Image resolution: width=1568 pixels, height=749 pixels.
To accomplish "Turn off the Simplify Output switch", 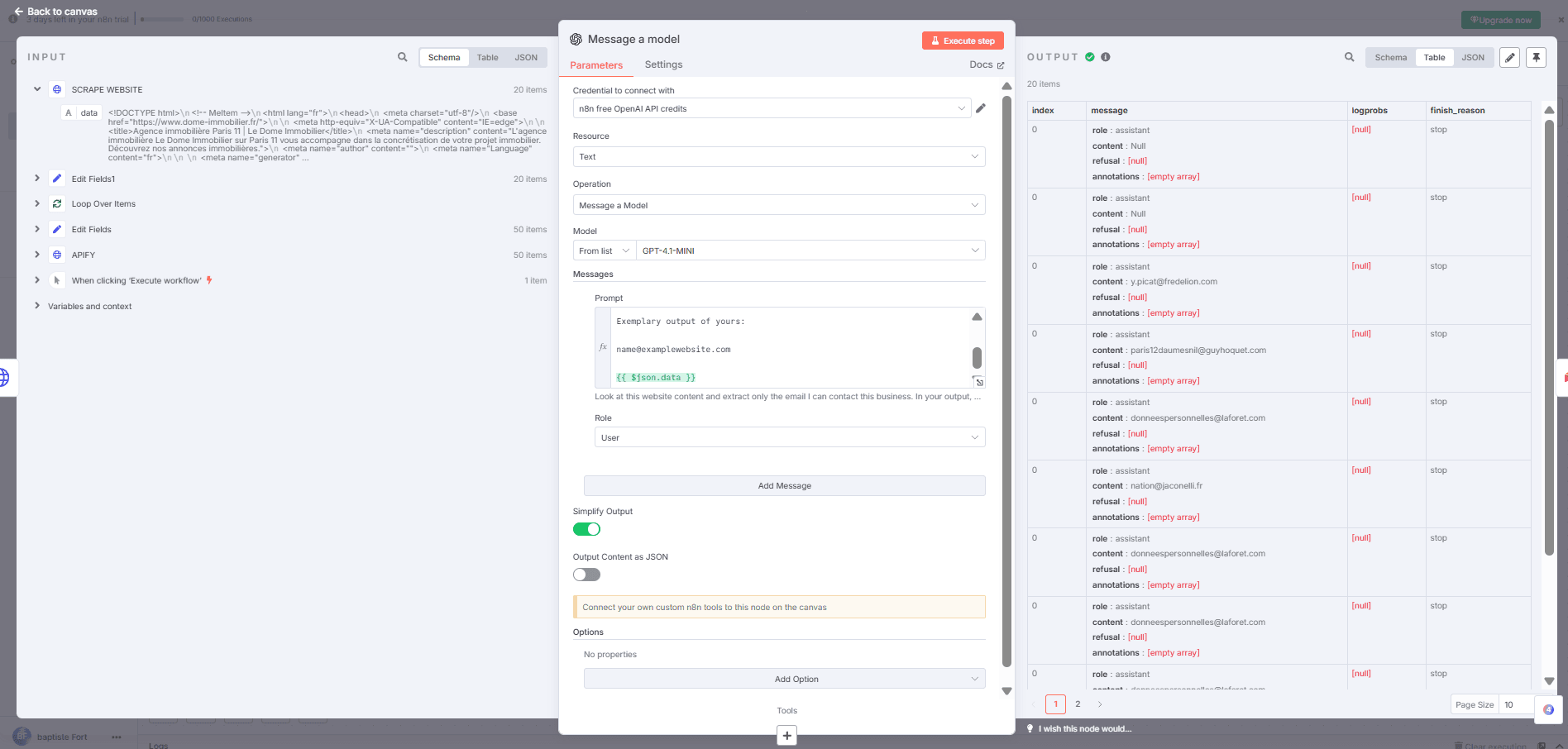I will [586, 529].
